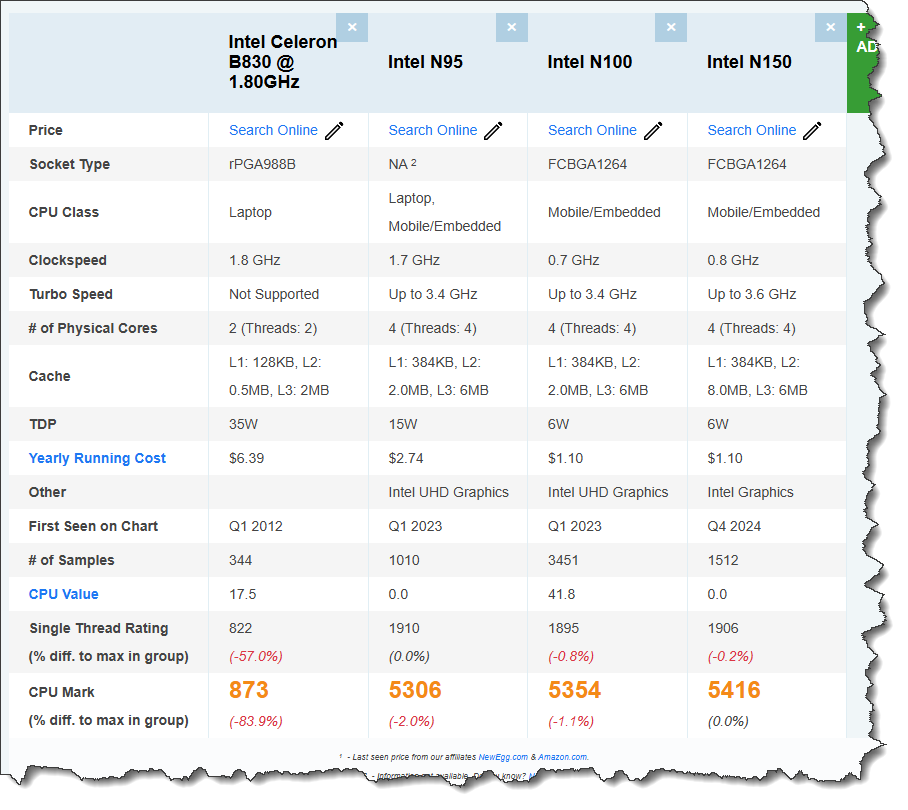Click the 0.8 GHz clockspeed value
The width and height of the screenshot is (908, 810).
point(733,261)
